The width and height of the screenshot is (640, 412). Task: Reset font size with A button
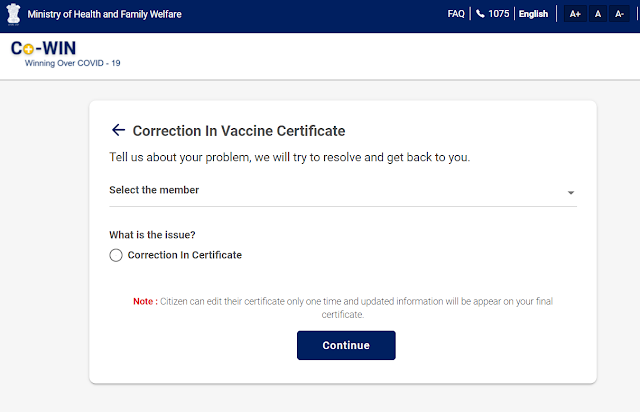[x=597, y=14]
